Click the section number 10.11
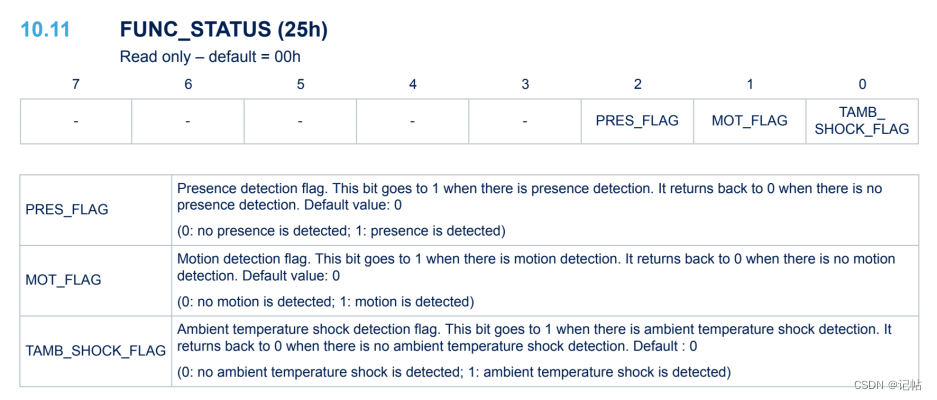Image resolution: width=937 pixels, height=400 pixels. (45, 30)
